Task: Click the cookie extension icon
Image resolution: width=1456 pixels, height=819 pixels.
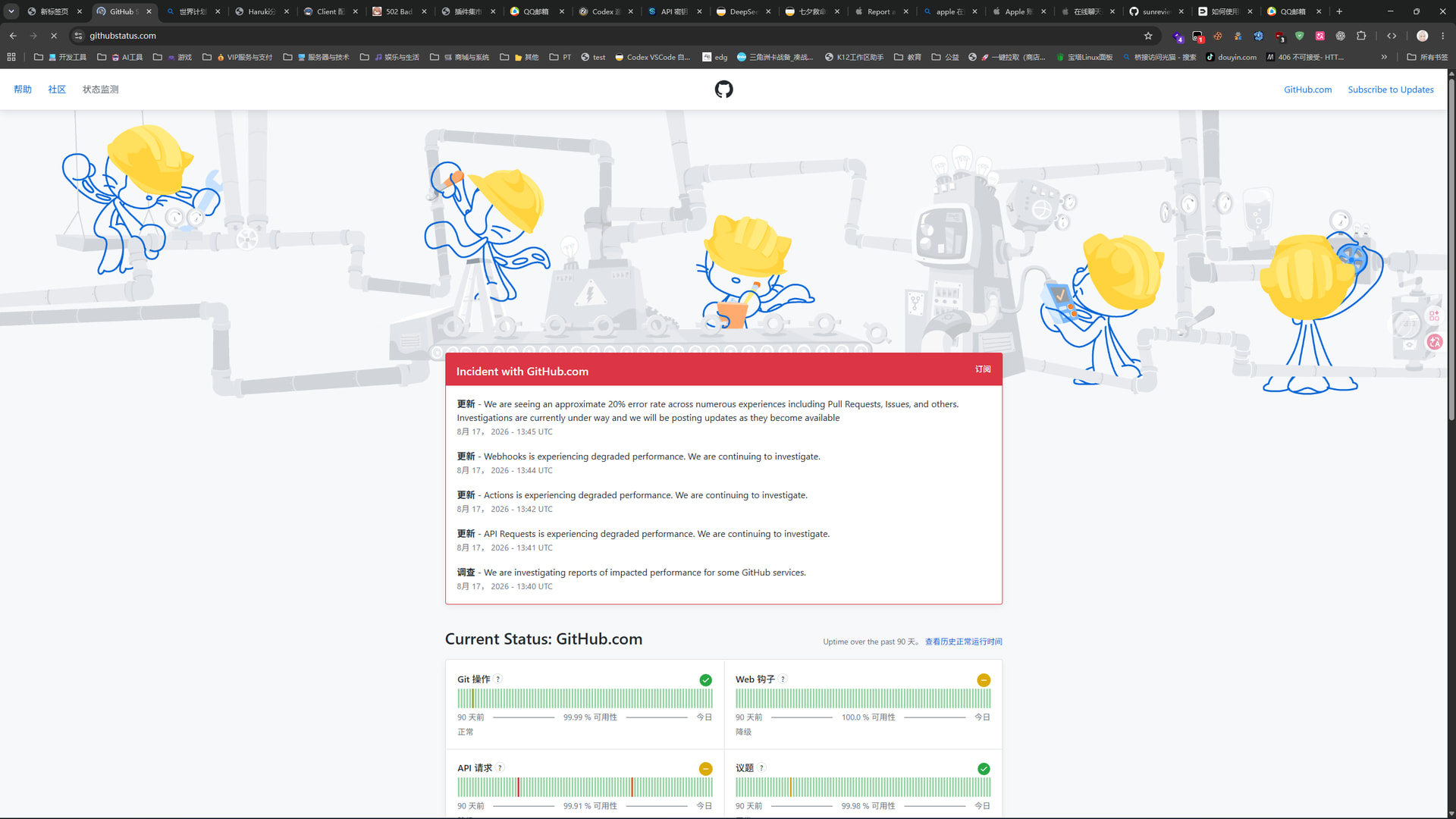Action: click(1218, 36)
